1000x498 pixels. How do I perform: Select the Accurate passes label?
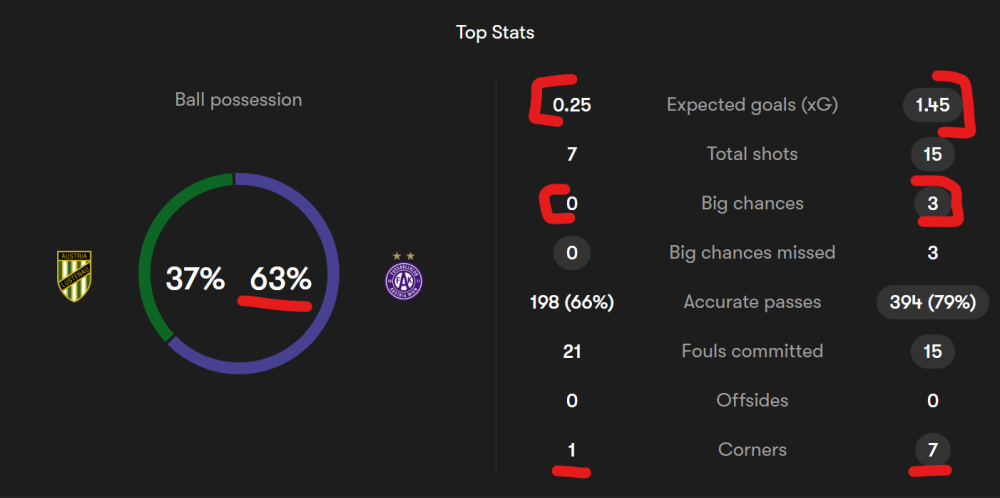pyautogui.click(x=752, y=302)
